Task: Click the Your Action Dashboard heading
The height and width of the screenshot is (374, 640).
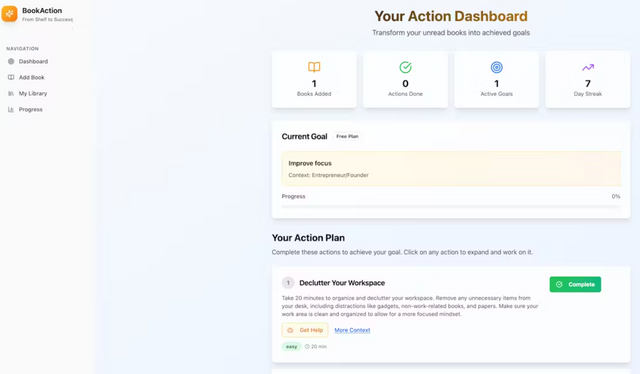Action: click(451, 16)
